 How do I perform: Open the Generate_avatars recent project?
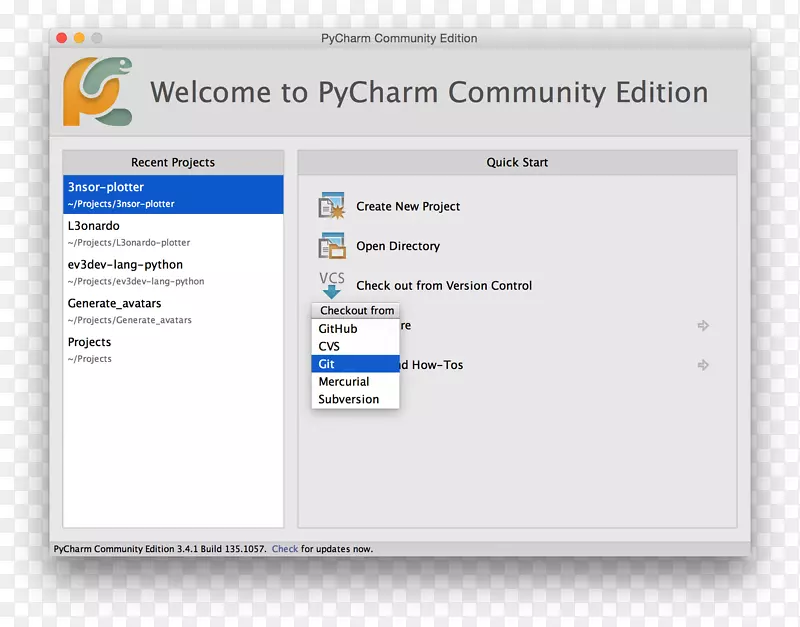click(173, 311)
